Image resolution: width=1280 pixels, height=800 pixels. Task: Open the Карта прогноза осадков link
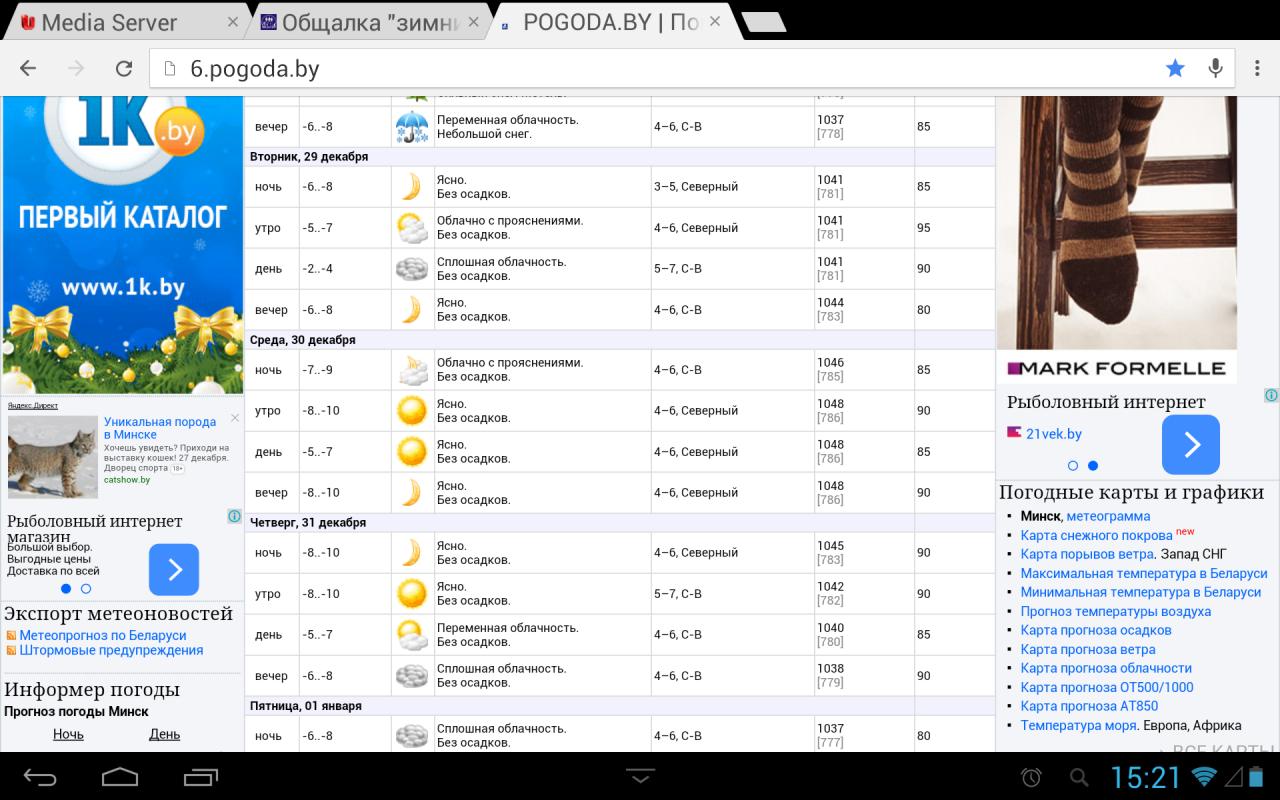point(1095,630)
